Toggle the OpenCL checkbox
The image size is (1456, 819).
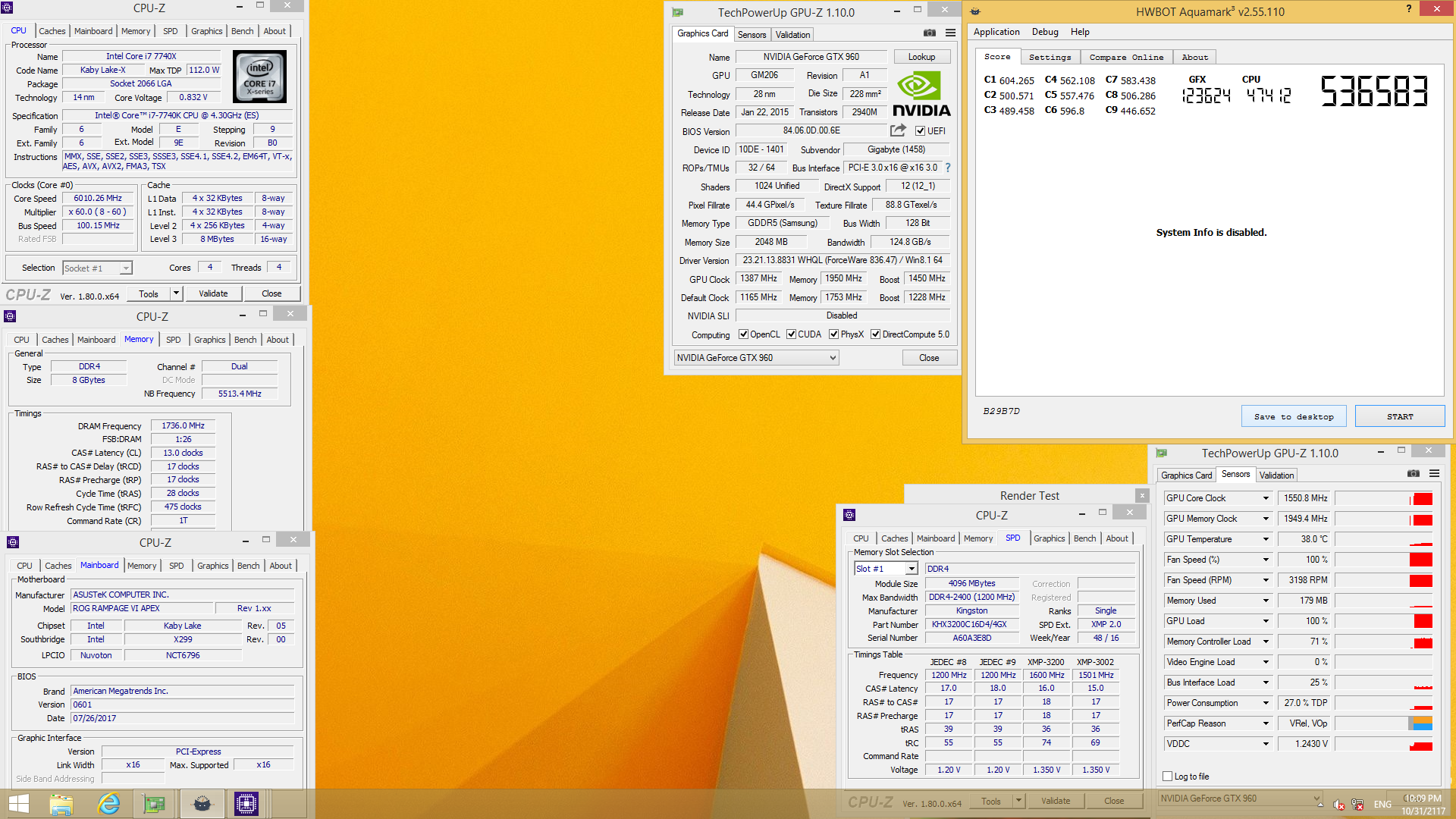coord(744,334)
